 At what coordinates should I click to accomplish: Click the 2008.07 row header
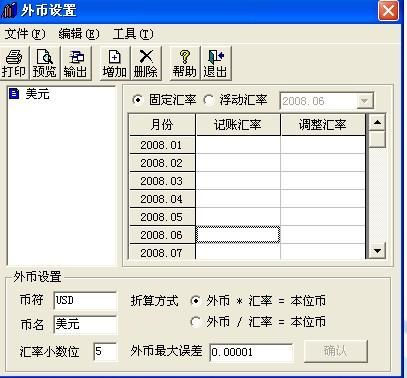162,252
